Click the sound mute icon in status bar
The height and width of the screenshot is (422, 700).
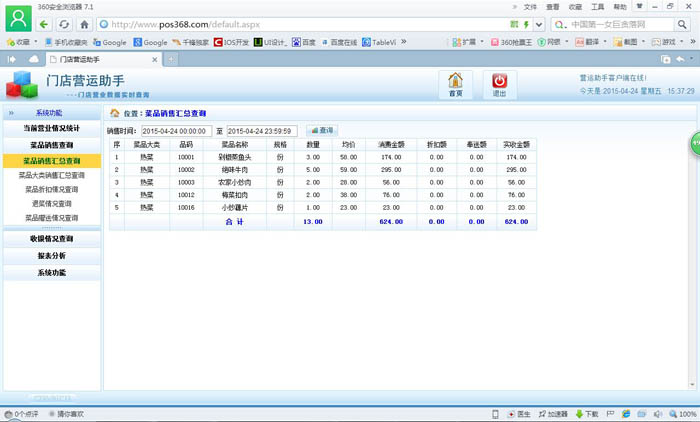[x=657, y=413]
